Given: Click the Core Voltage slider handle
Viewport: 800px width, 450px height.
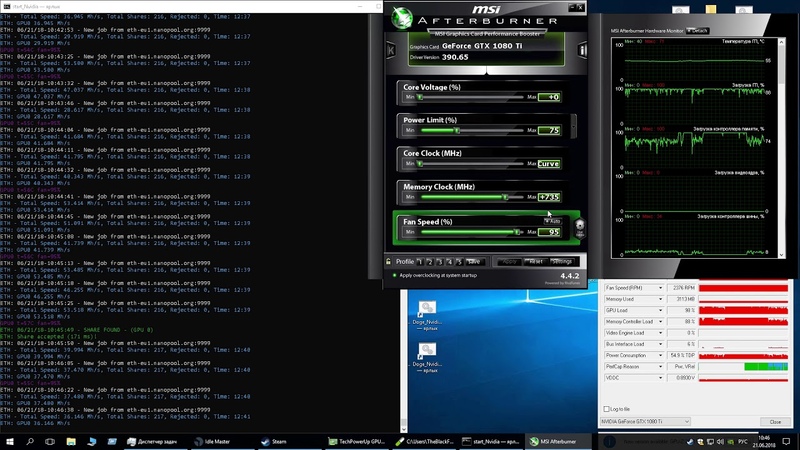Looking at the screenshot, I should pos(420,97).
